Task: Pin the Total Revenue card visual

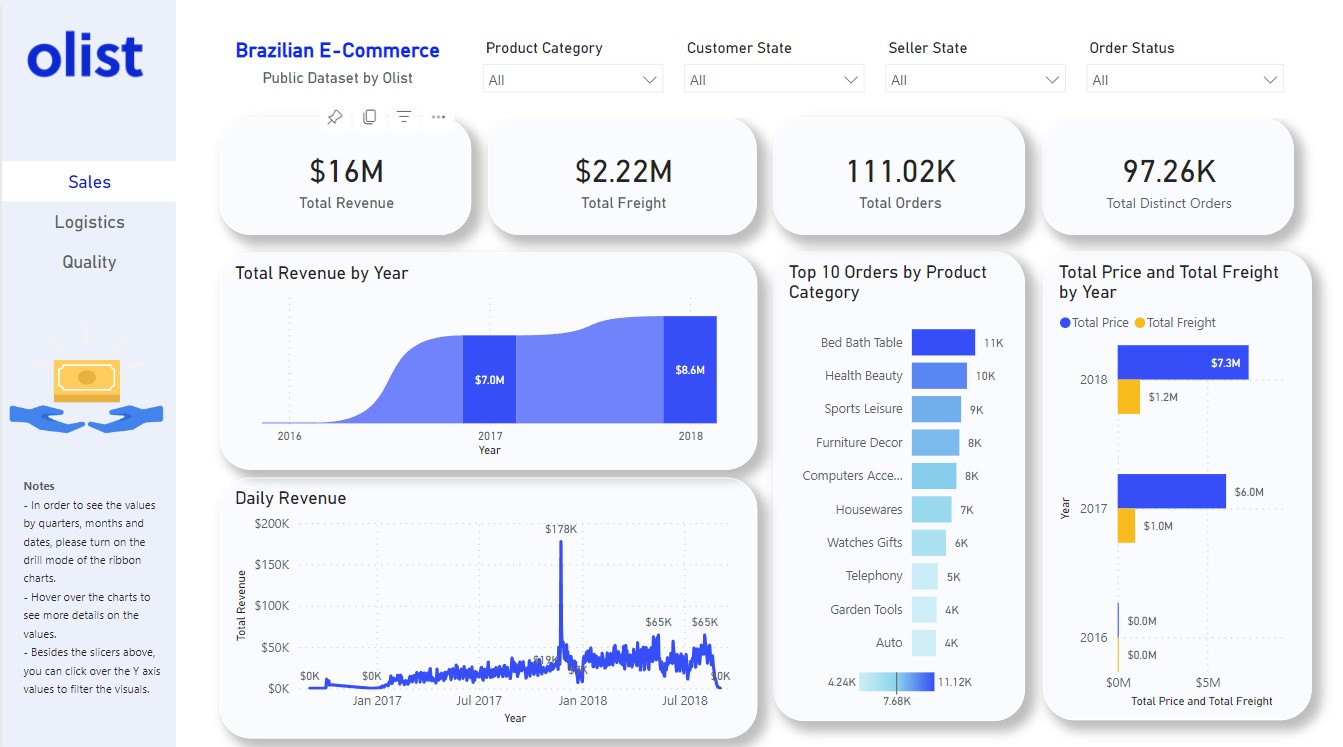Action: [335, 117]
